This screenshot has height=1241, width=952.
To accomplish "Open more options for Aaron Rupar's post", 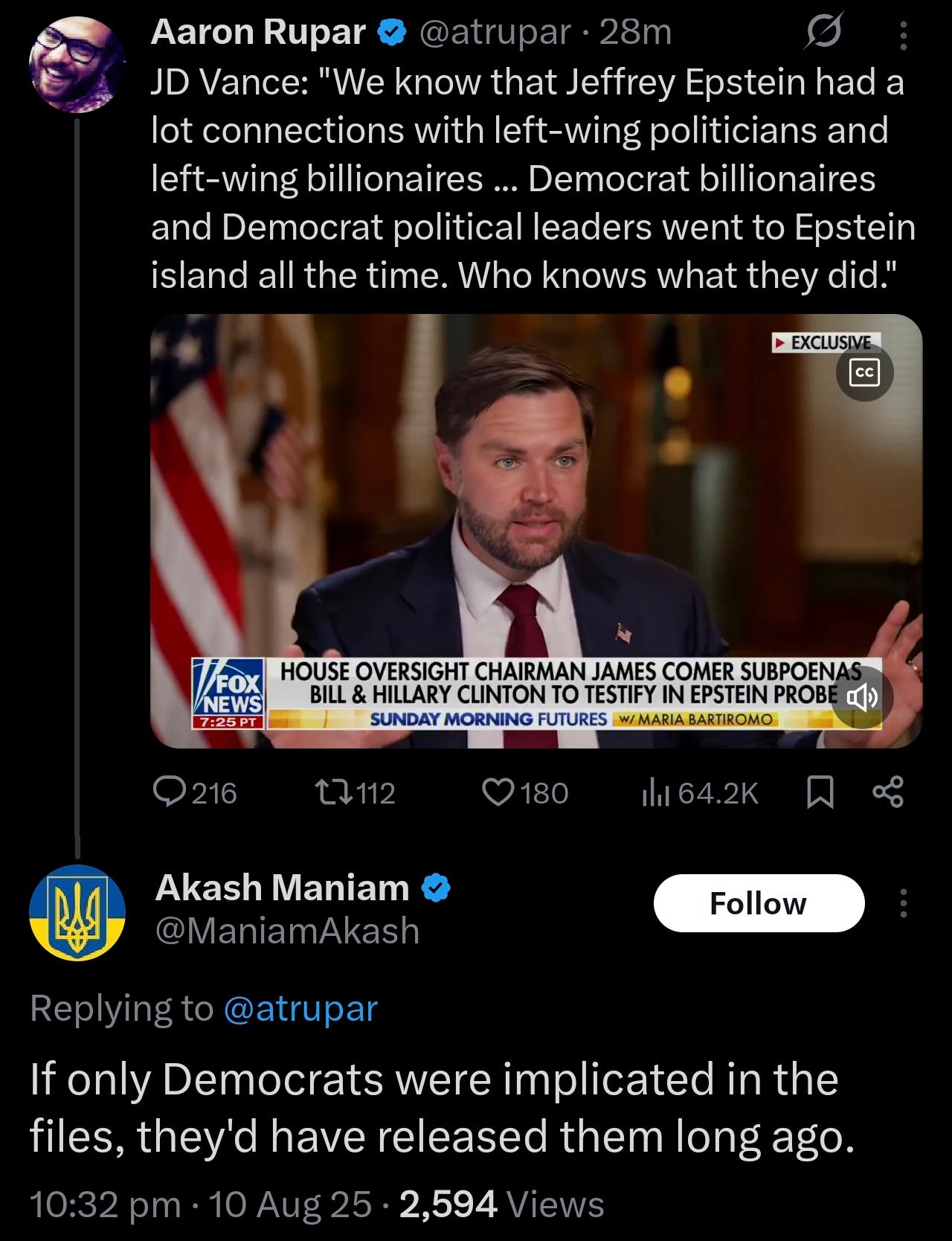I will [903, 35].
